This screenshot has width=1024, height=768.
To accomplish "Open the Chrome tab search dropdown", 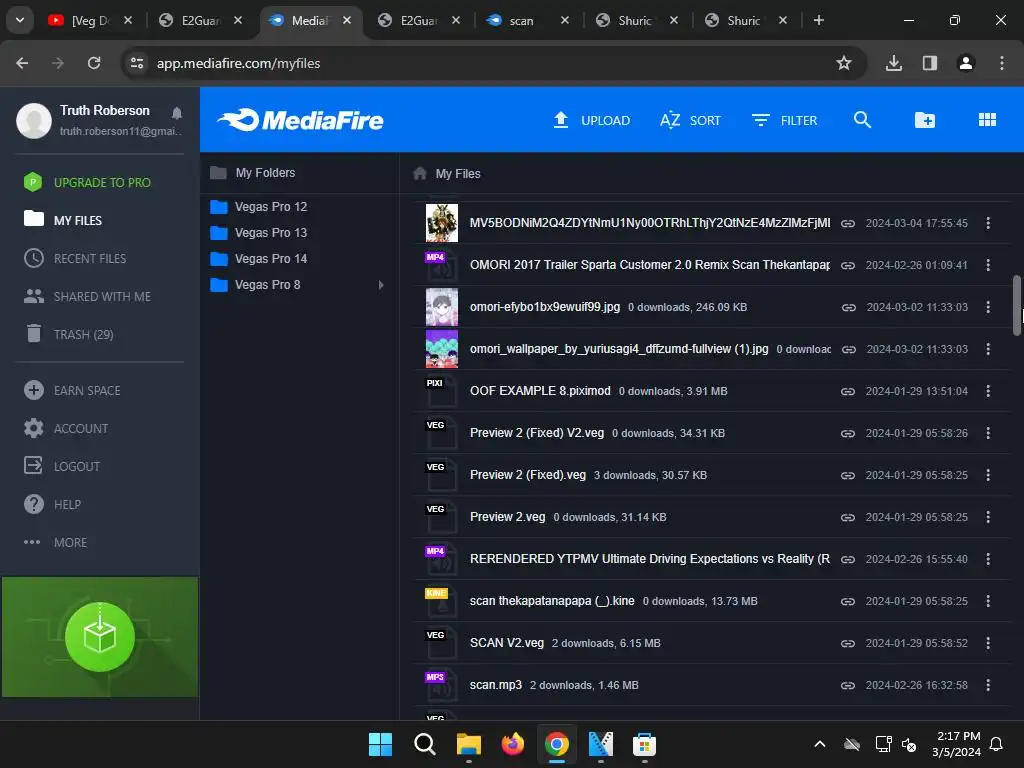I will point(20,20).
